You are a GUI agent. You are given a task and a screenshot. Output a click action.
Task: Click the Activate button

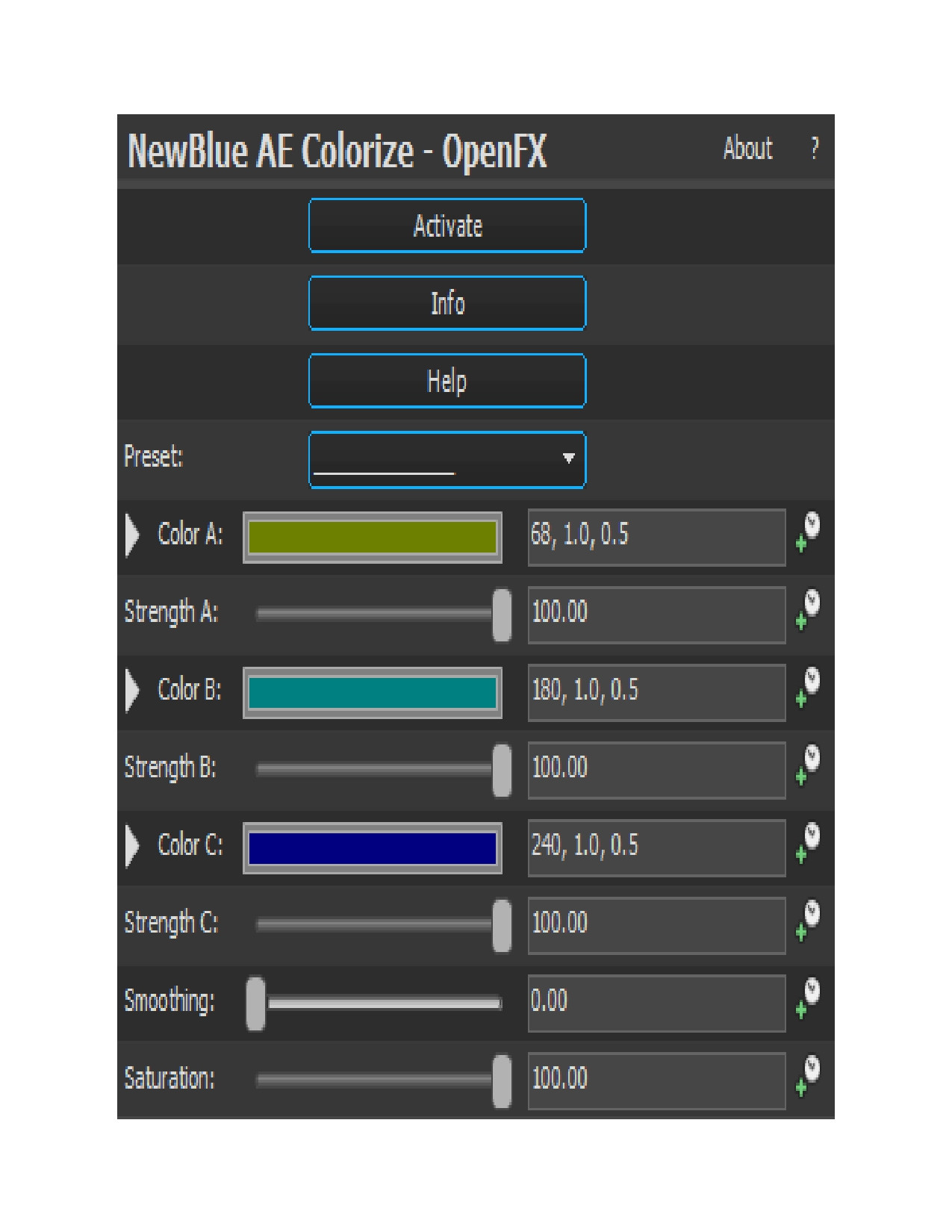[447, 225]
